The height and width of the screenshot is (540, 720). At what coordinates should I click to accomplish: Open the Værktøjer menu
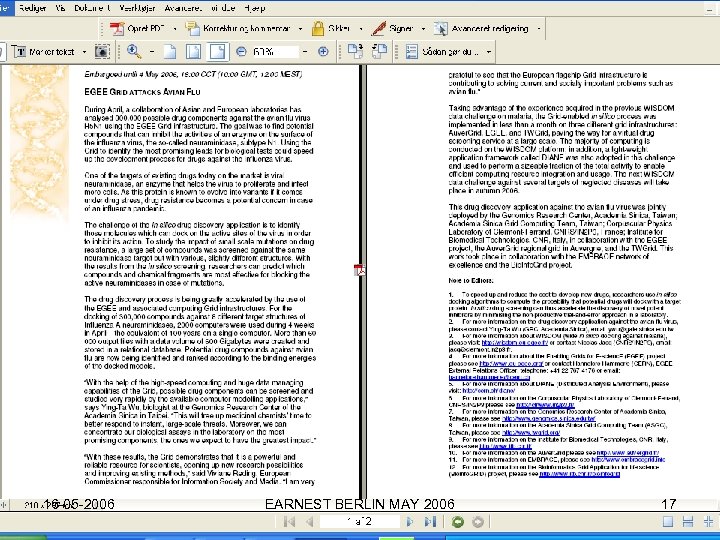pyautogui.click(x=137, y=8)
